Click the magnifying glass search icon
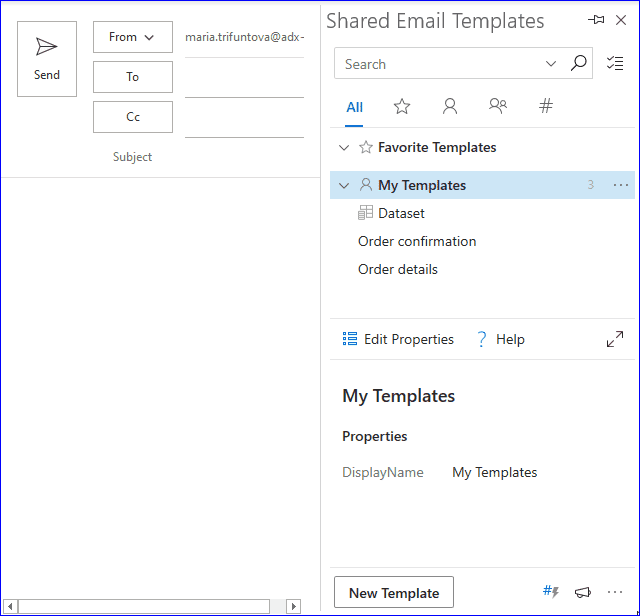The width and height of the screenshot is (640, 616). point(578,63)
